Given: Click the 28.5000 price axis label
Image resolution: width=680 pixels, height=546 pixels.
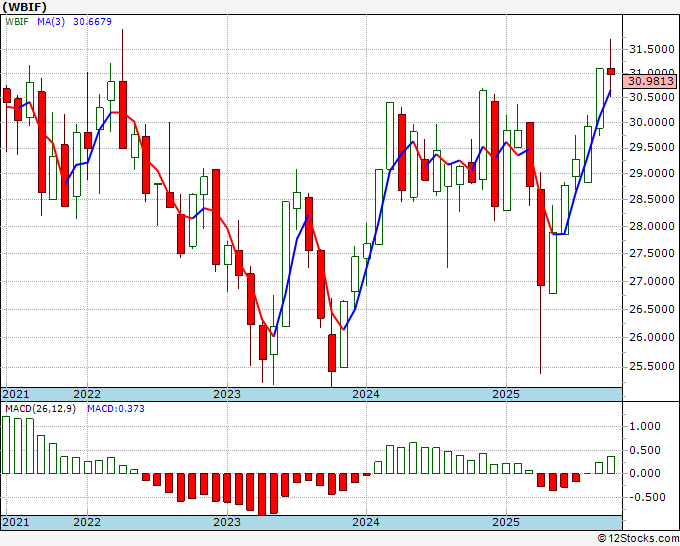Looking at the screenshot, I should tap(652, 199).
